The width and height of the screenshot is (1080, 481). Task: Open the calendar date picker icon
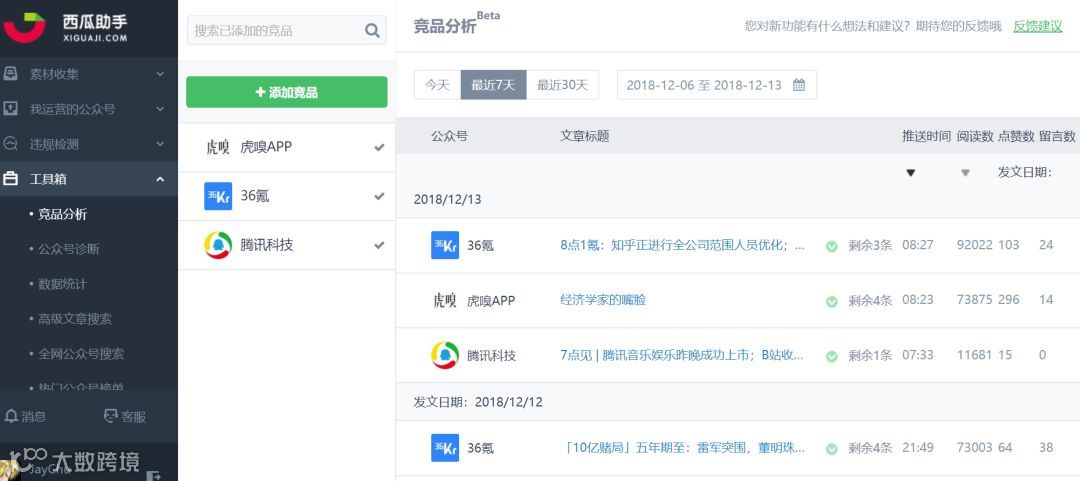[x=799, y=85]
